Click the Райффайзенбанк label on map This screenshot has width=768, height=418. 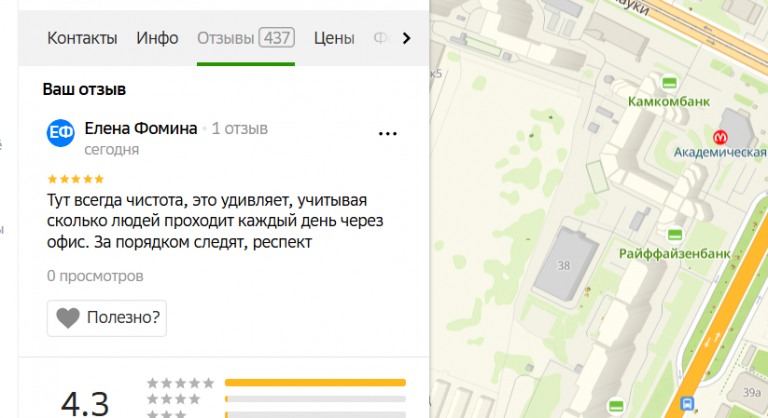(x=674, y=254)
